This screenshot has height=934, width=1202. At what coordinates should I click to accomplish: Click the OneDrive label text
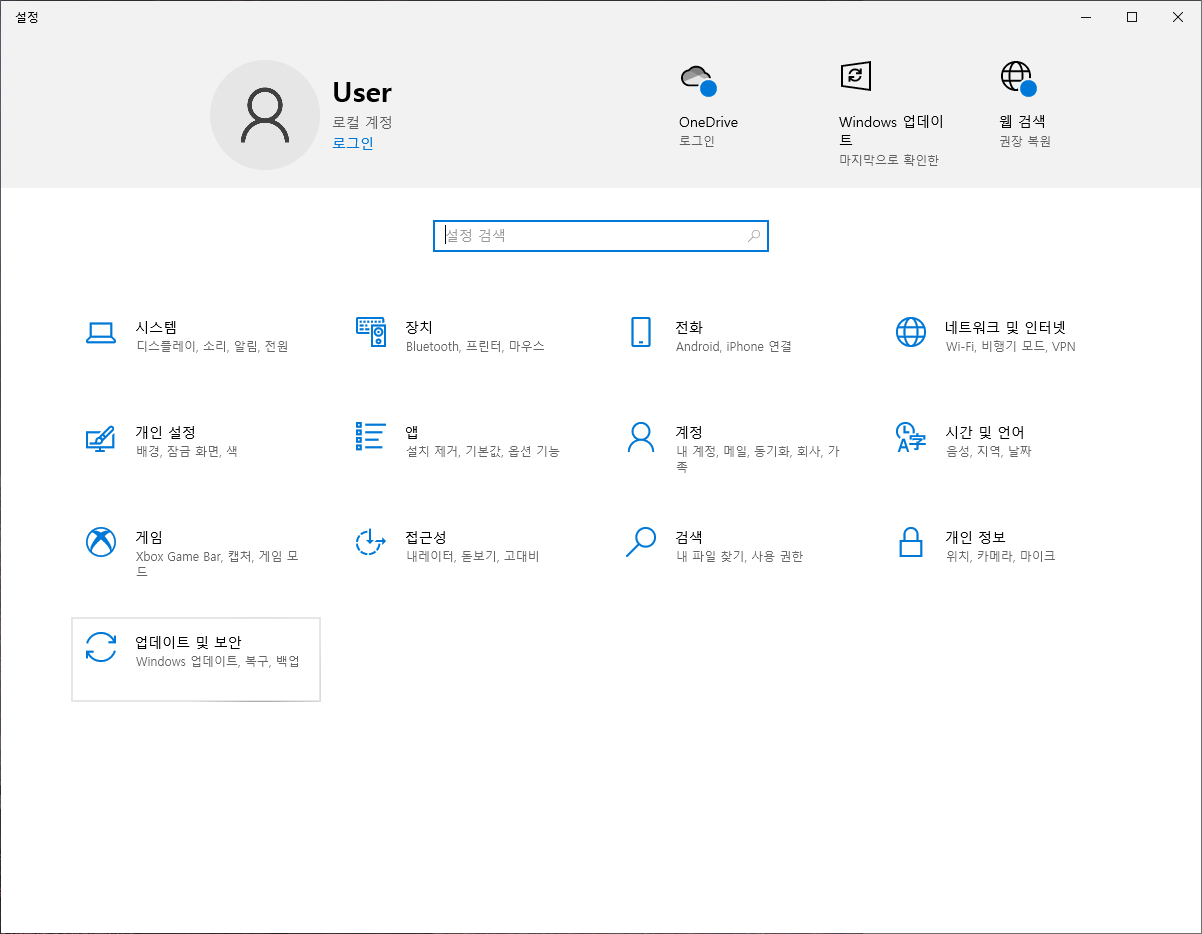tap(708, 122)
